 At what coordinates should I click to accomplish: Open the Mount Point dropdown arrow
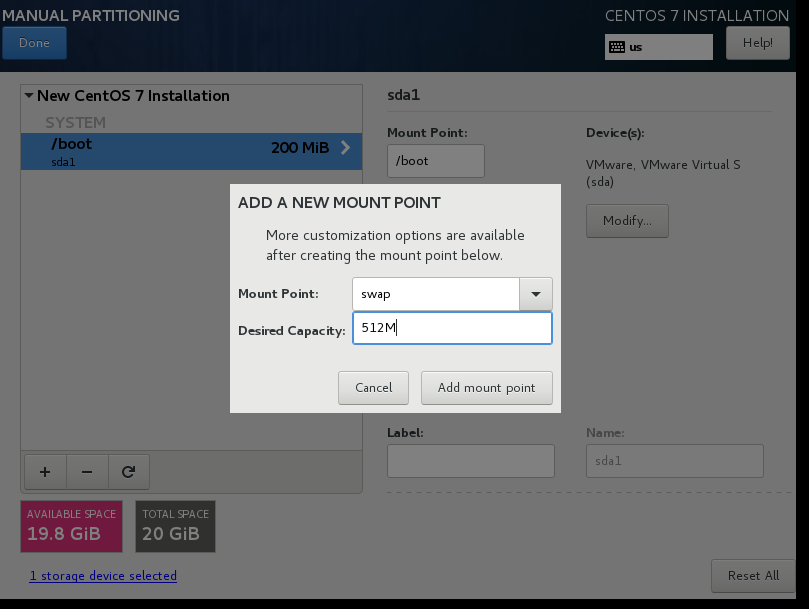[536, 294]
